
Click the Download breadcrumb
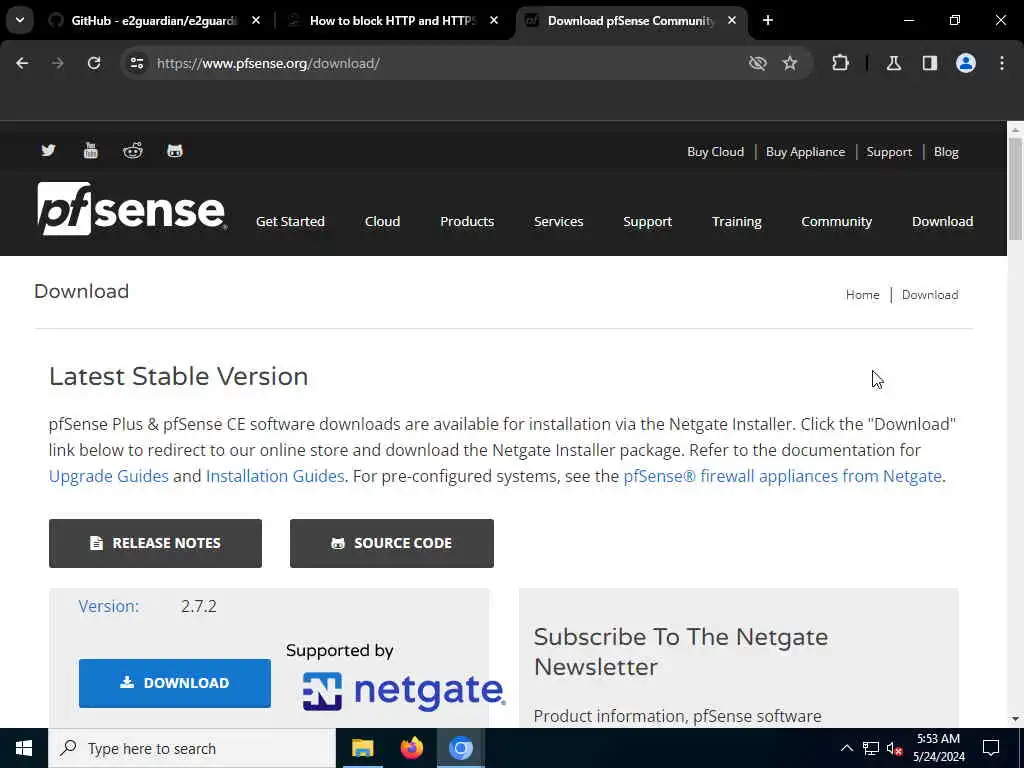930,295
